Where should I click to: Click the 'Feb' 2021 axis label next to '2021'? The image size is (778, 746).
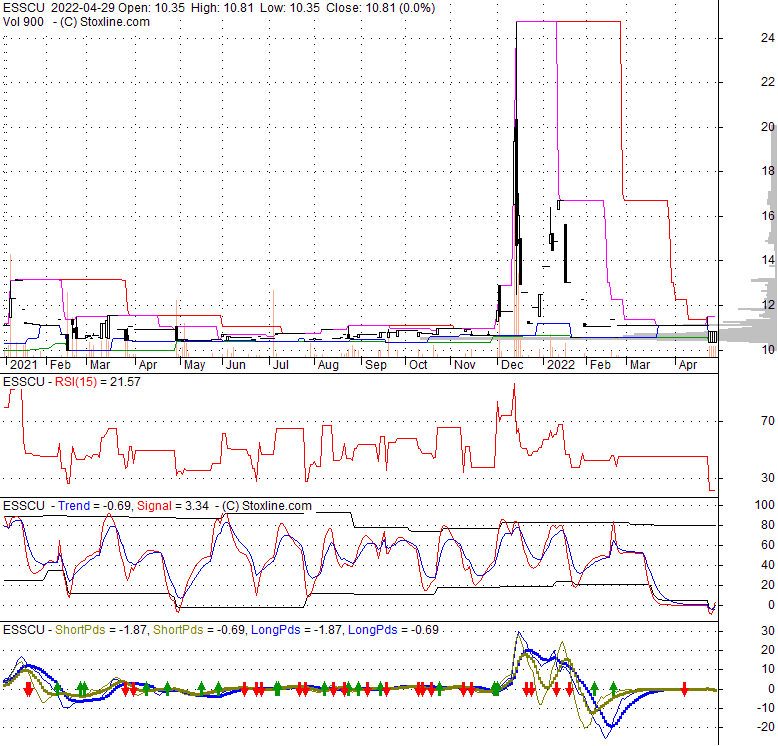coord(61,365)
